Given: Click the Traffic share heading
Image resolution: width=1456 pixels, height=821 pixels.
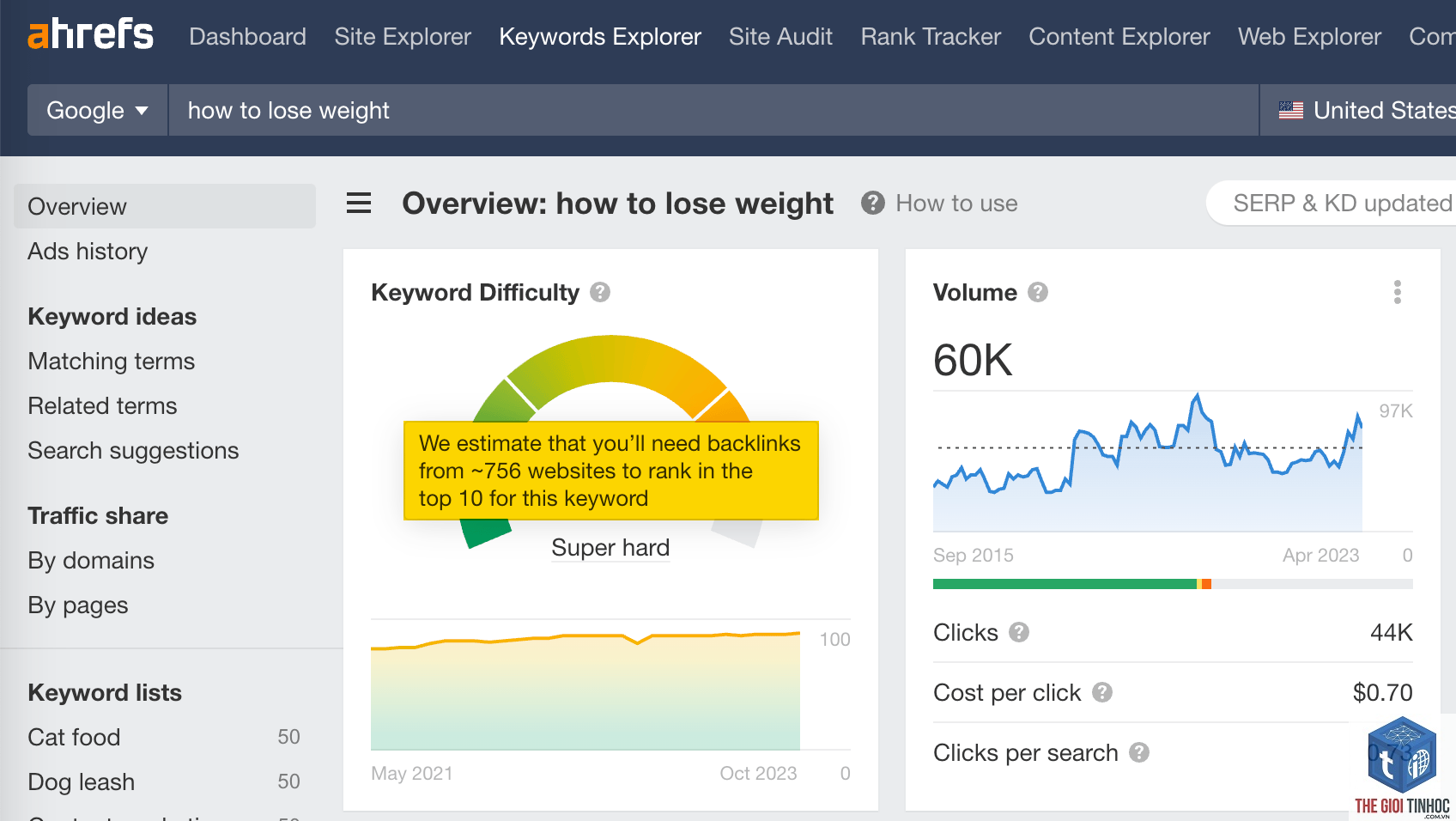Looking at the screenshot, I should click(x=98, y=515).
